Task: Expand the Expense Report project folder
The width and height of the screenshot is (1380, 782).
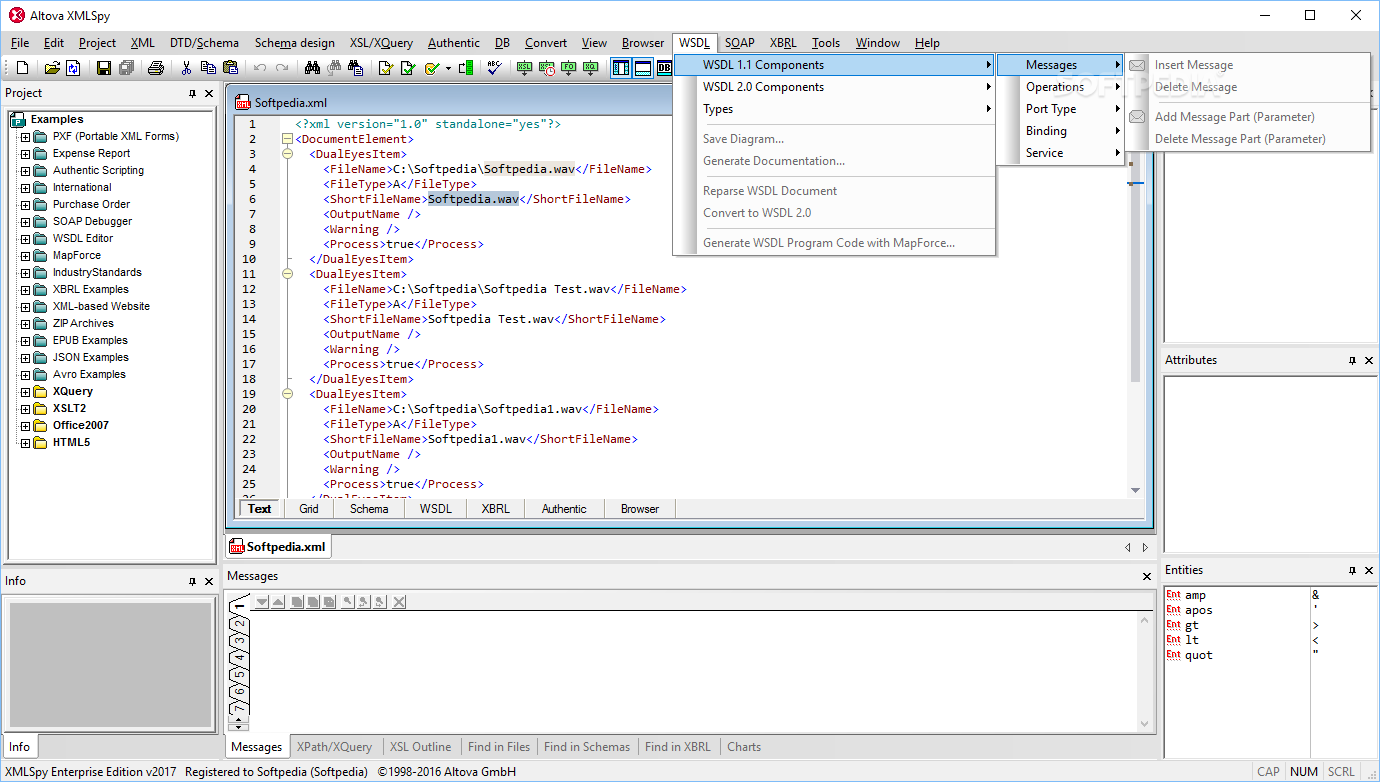Action: [x=25, y=153]
